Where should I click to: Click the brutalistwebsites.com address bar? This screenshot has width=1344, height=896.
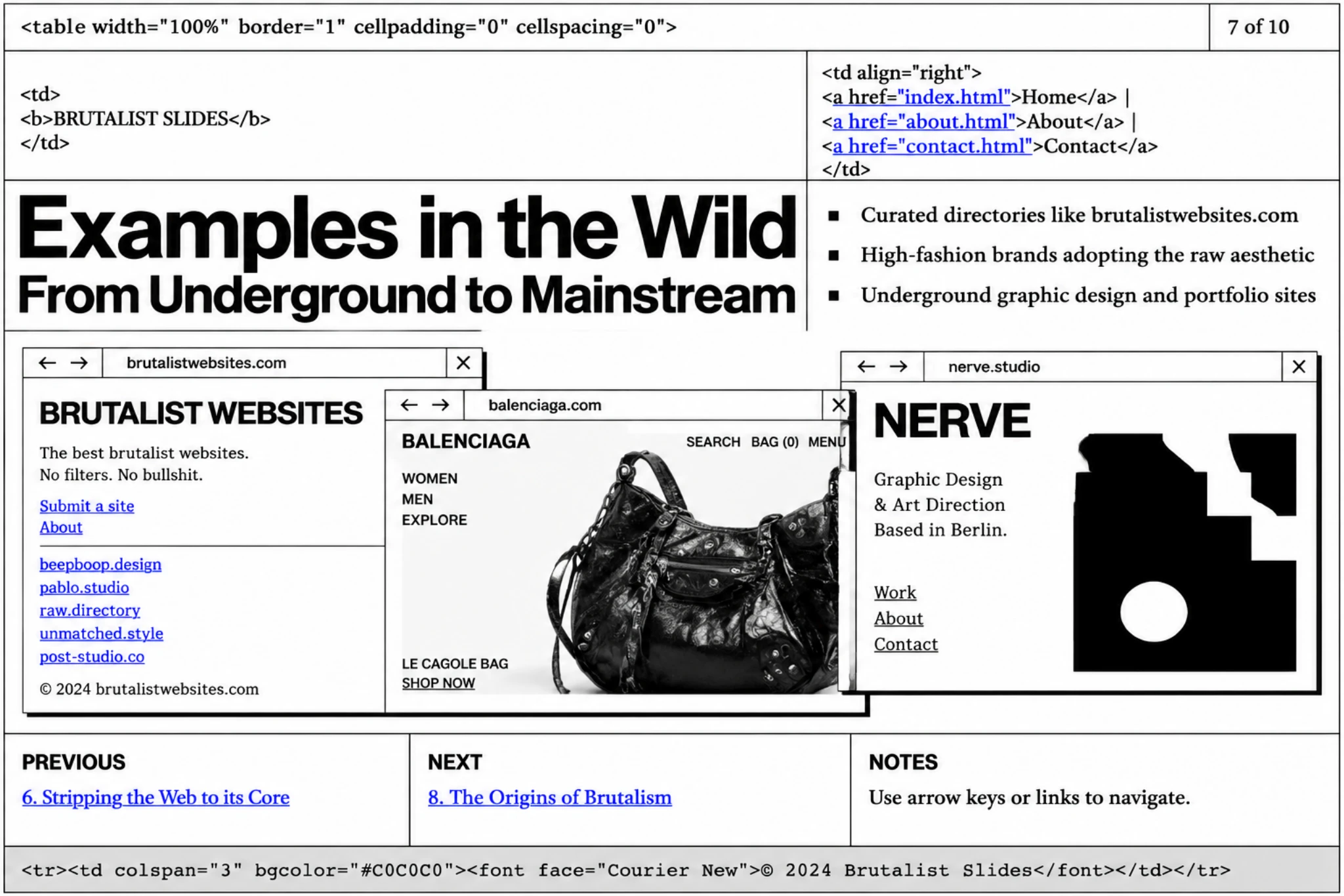coord(274,363)
